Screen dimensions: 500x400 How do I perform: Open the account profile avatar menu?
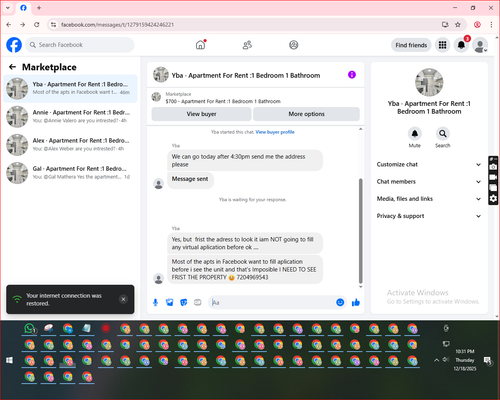pos(480,45)
